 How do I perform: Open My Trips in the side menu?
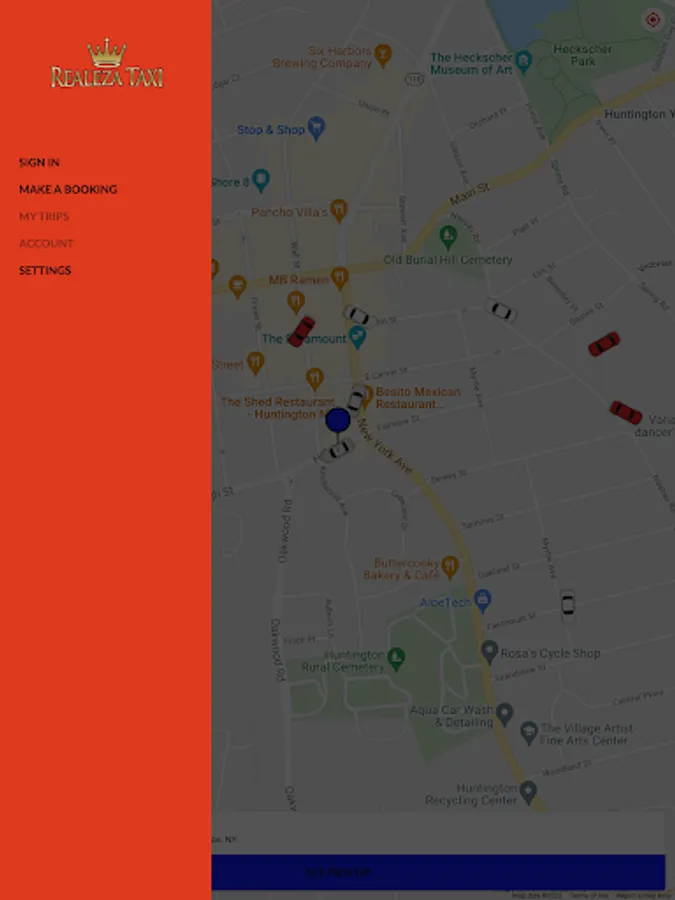click(x=44, y=216)
